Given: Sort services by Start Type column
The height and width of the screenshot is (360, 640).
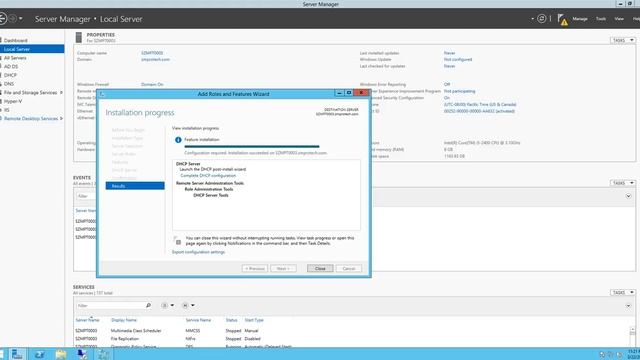Looking at the screenshot, I should (254, 320).
